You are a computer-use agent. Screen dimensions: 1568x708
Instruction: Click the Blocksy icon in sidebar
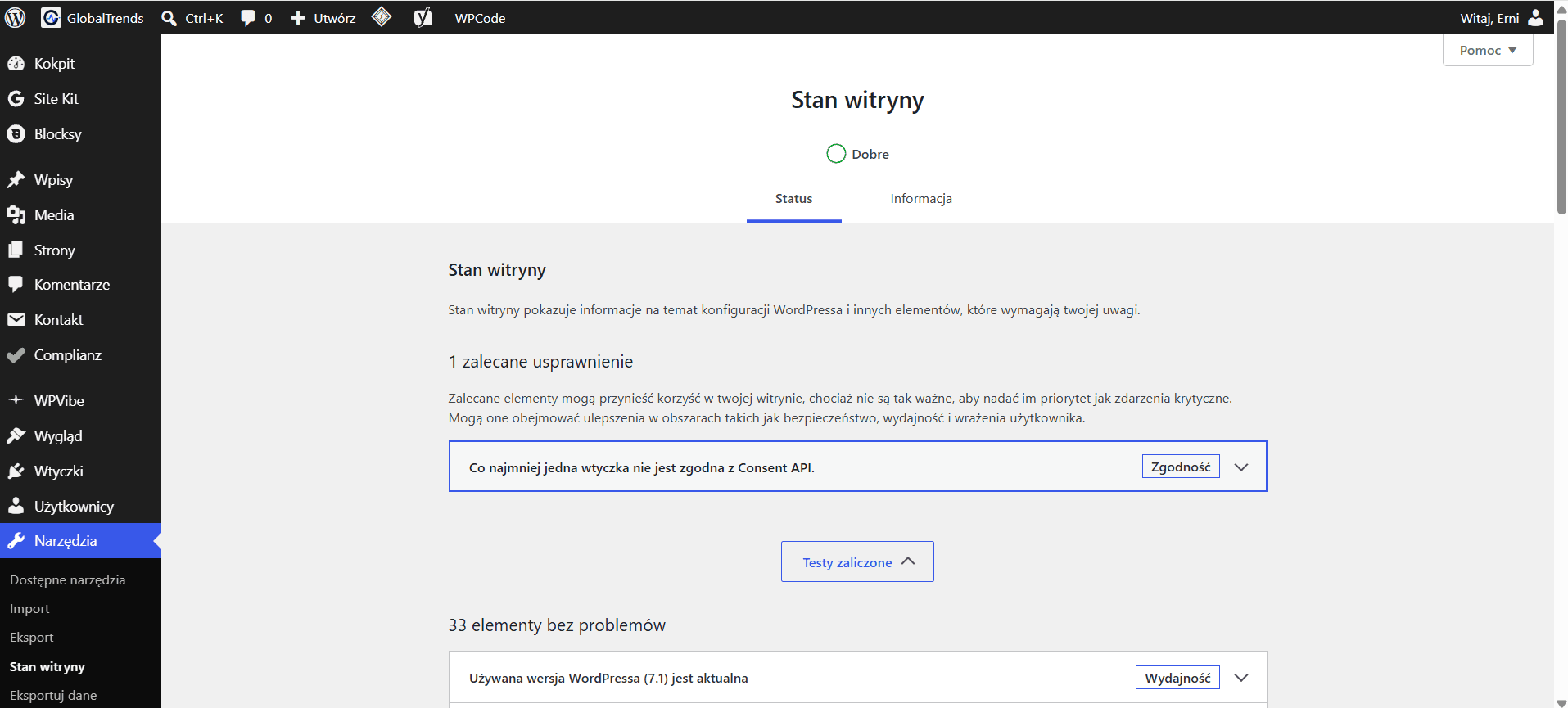tap(16, 133)
